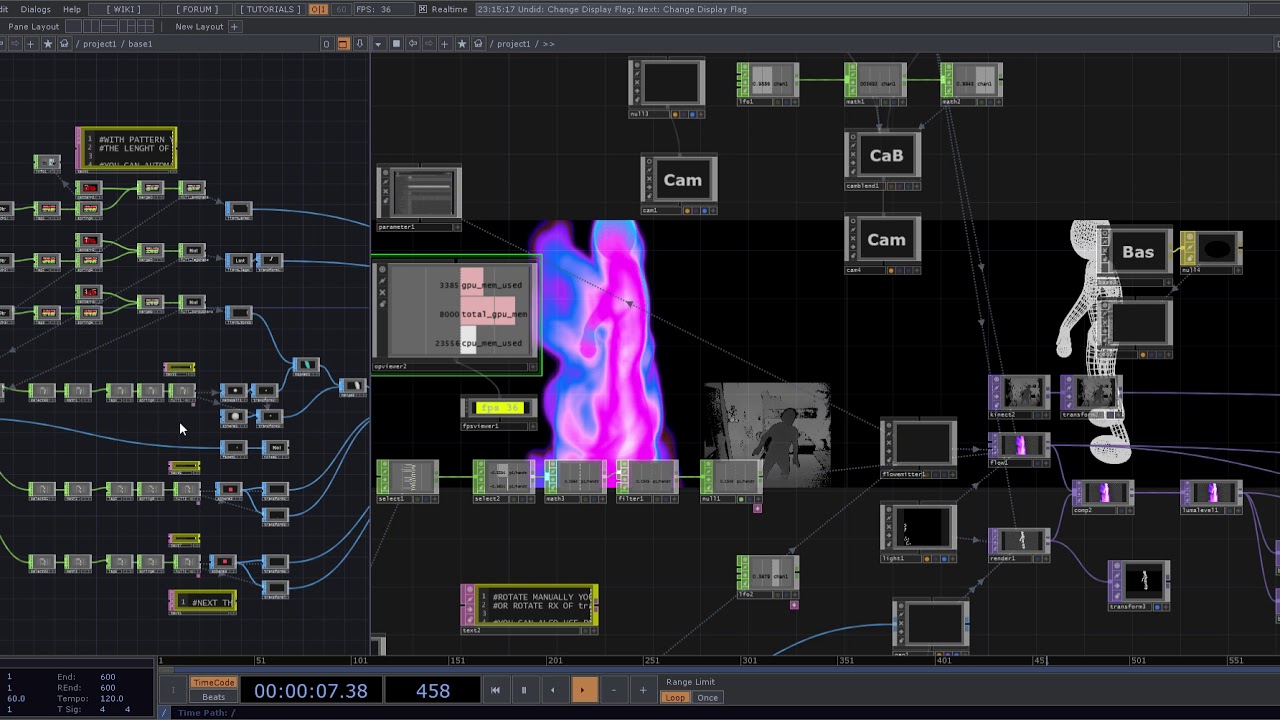Set Range Limit to Once
Screen dimensions: 1280x720
point(707,698)
